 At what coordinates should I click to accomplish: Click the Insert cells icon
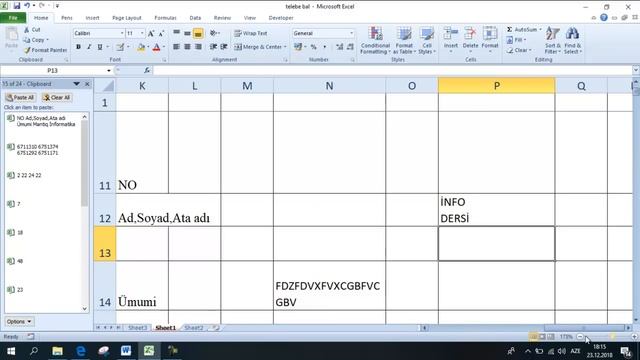451,34
